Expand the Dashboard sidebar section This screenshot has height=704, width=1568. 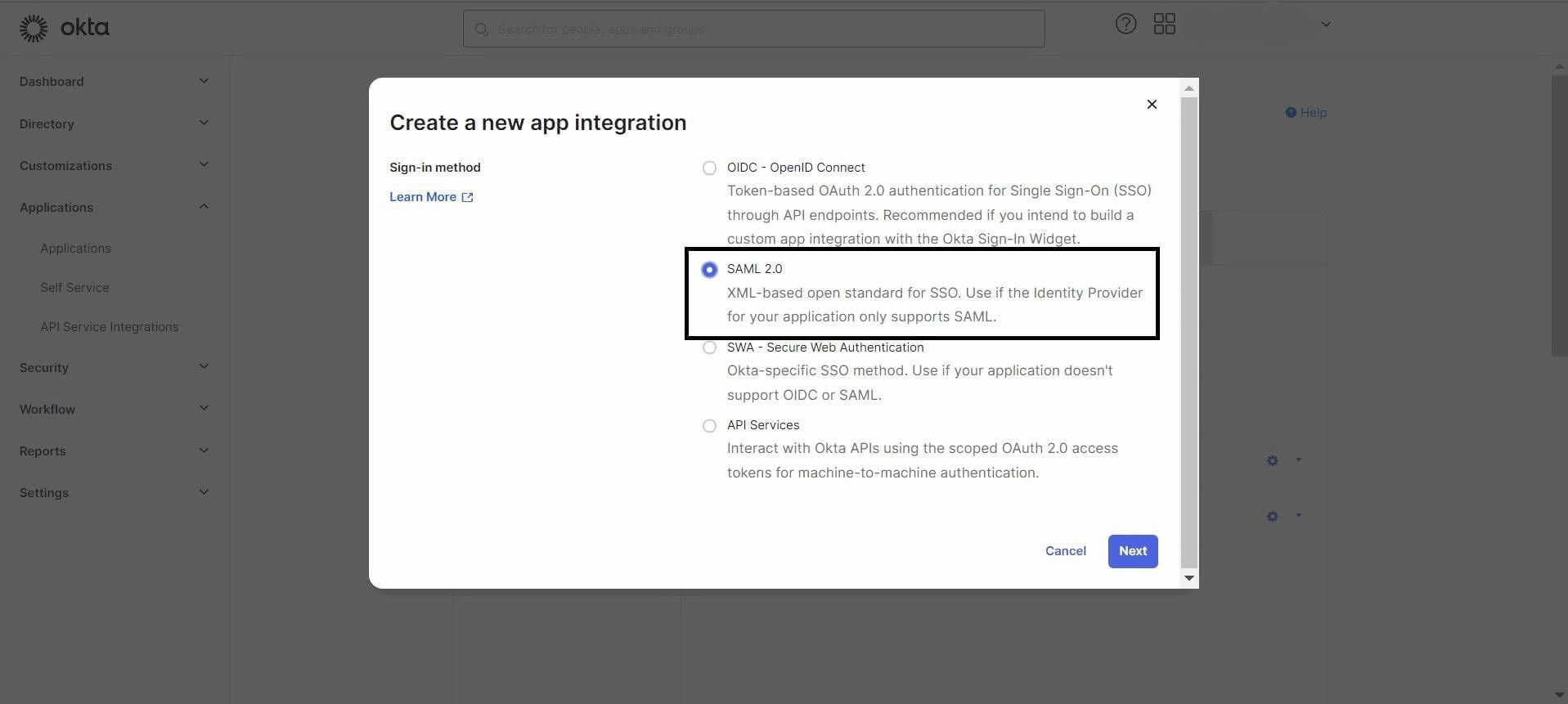(x=204, y=81)
